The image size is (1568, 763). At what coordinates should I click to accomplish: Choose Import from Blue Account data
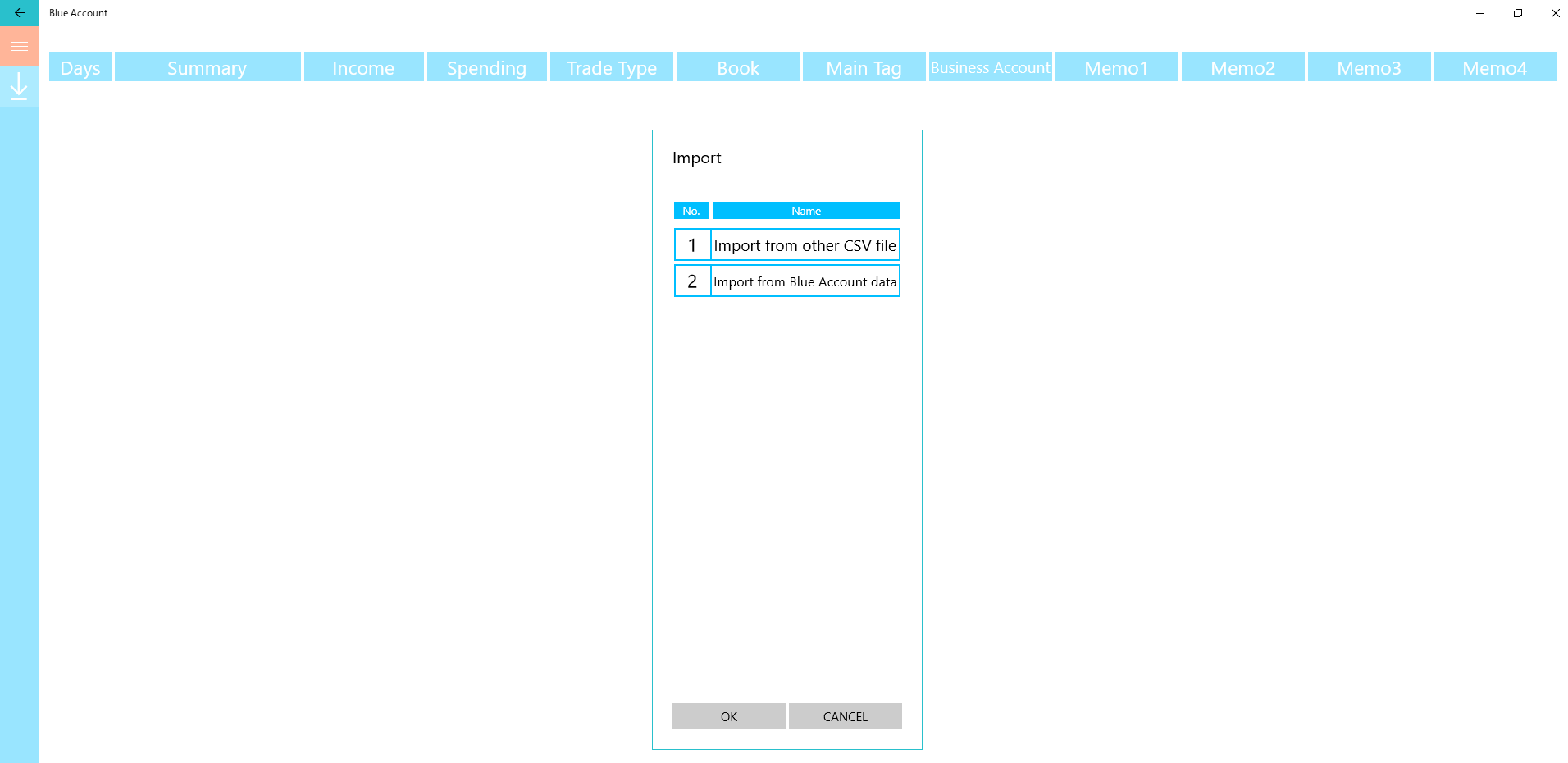click(x=805, y=281)
